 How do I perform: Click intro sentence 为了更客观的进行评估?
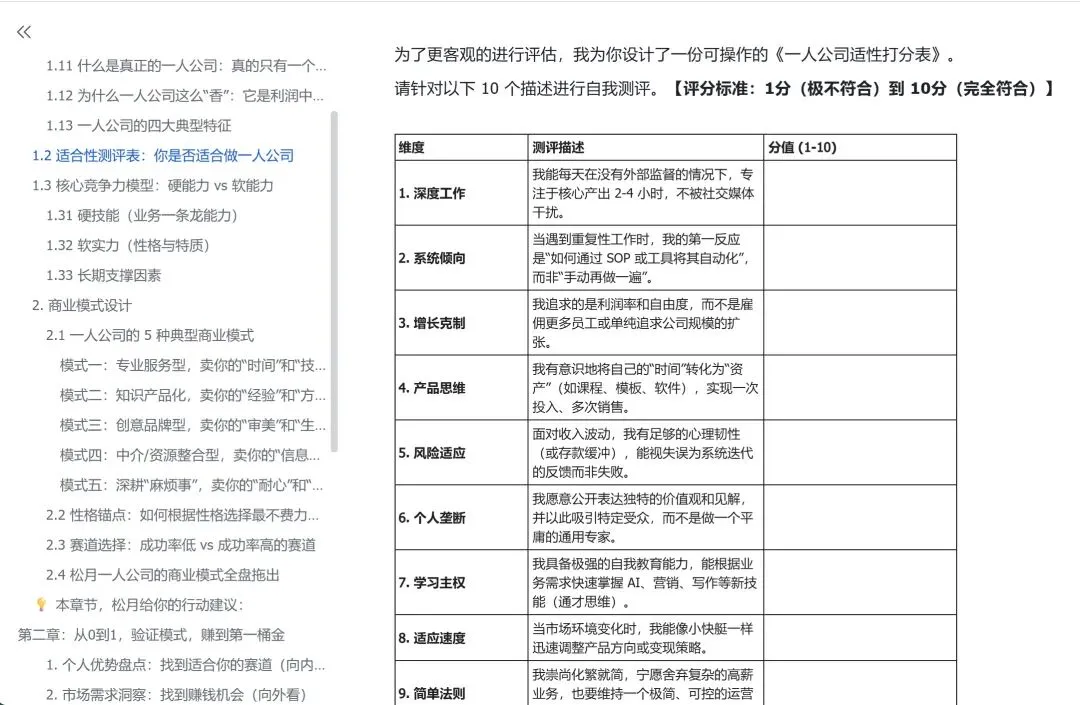click(676, 54)
